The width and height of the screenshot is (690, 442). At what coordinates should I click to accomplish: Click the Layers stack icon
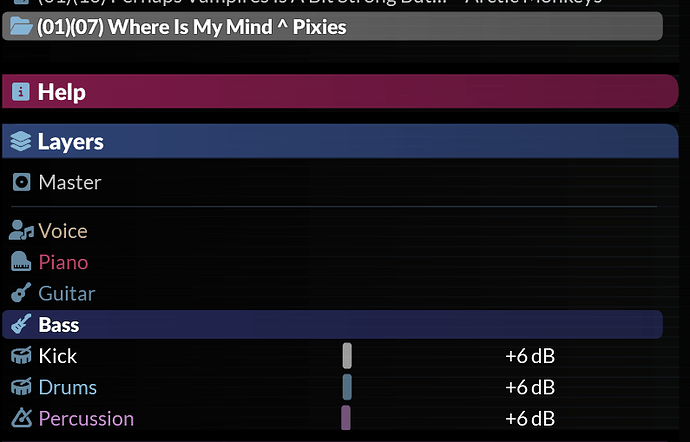pos(21,141)
